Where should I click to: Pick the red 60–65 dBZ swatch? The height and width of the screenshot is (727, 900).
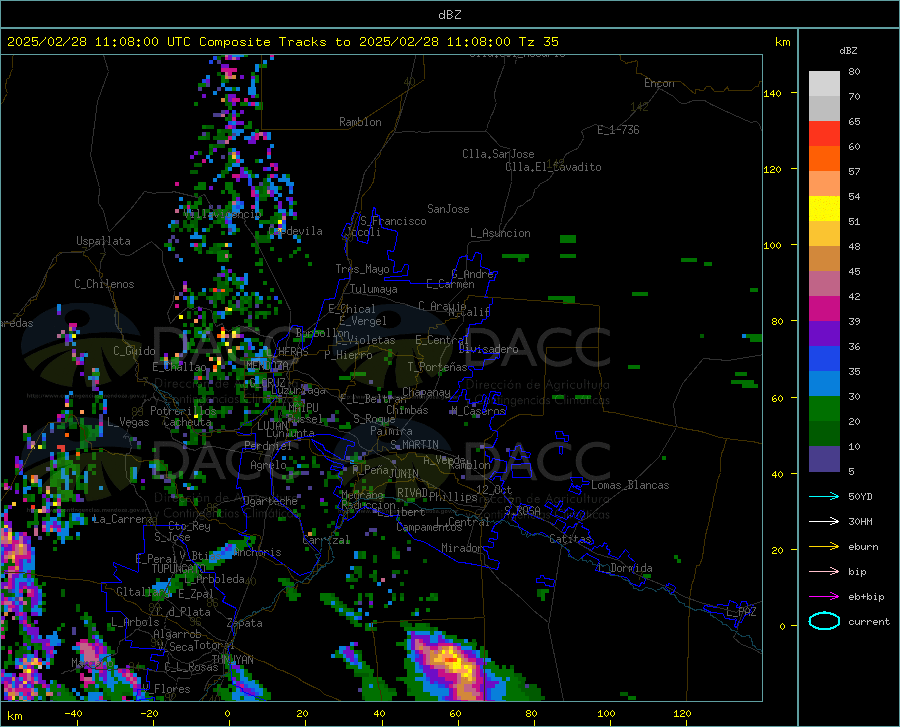click(x=824, y=134)
